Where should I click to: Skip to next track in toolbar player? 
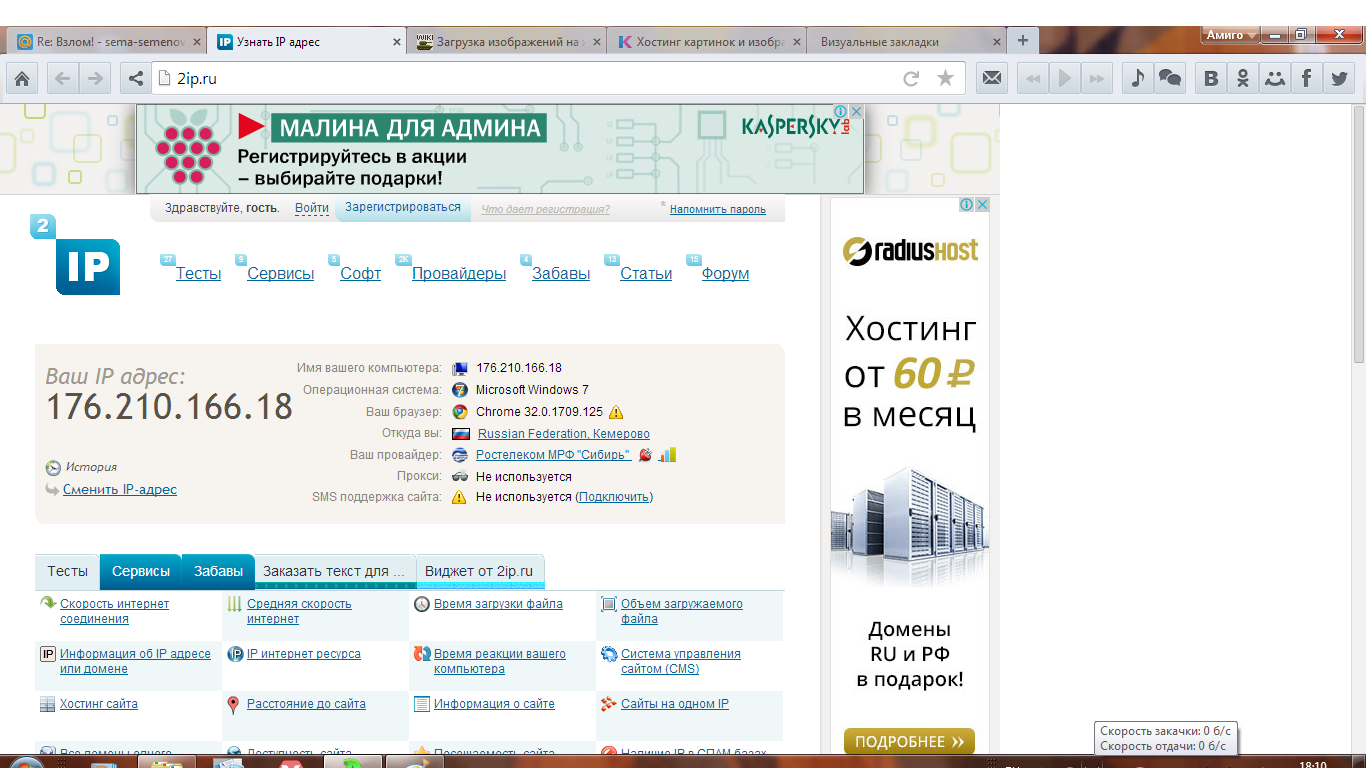1097,78
